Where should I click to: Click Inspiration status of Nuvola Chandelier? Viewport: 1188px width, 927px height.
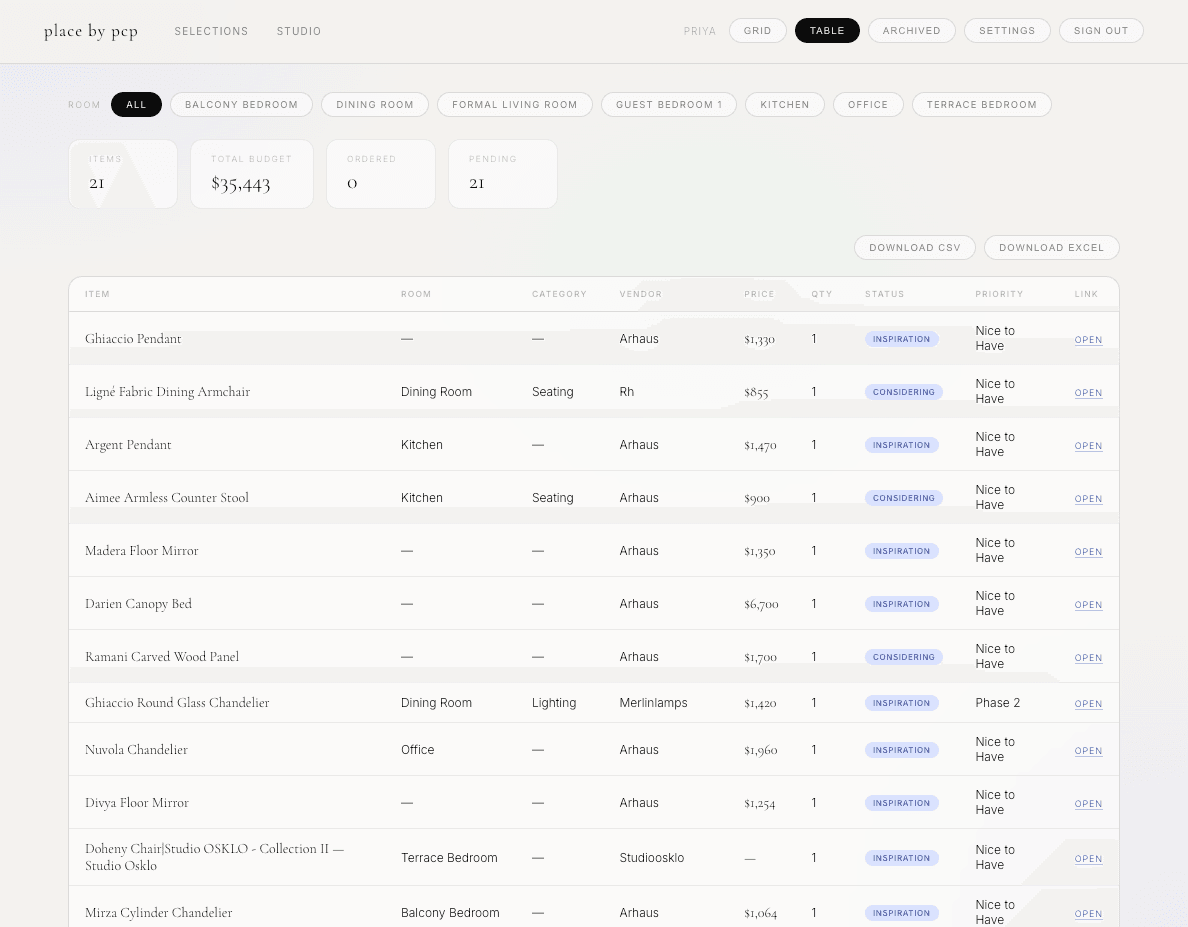pyautogui.click(x=902, y=750)
